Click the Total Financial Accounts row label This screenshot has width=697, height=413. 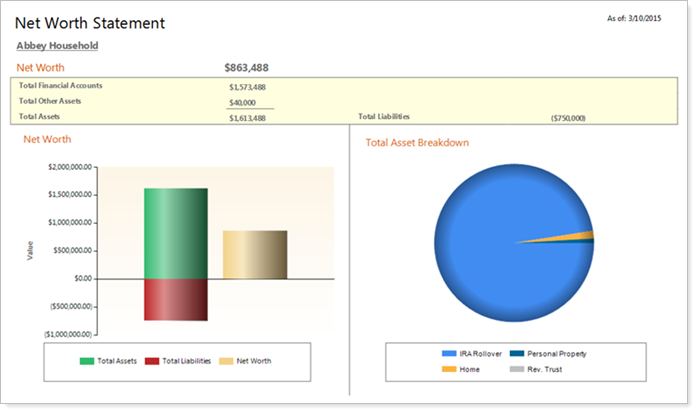pos(61,86)
